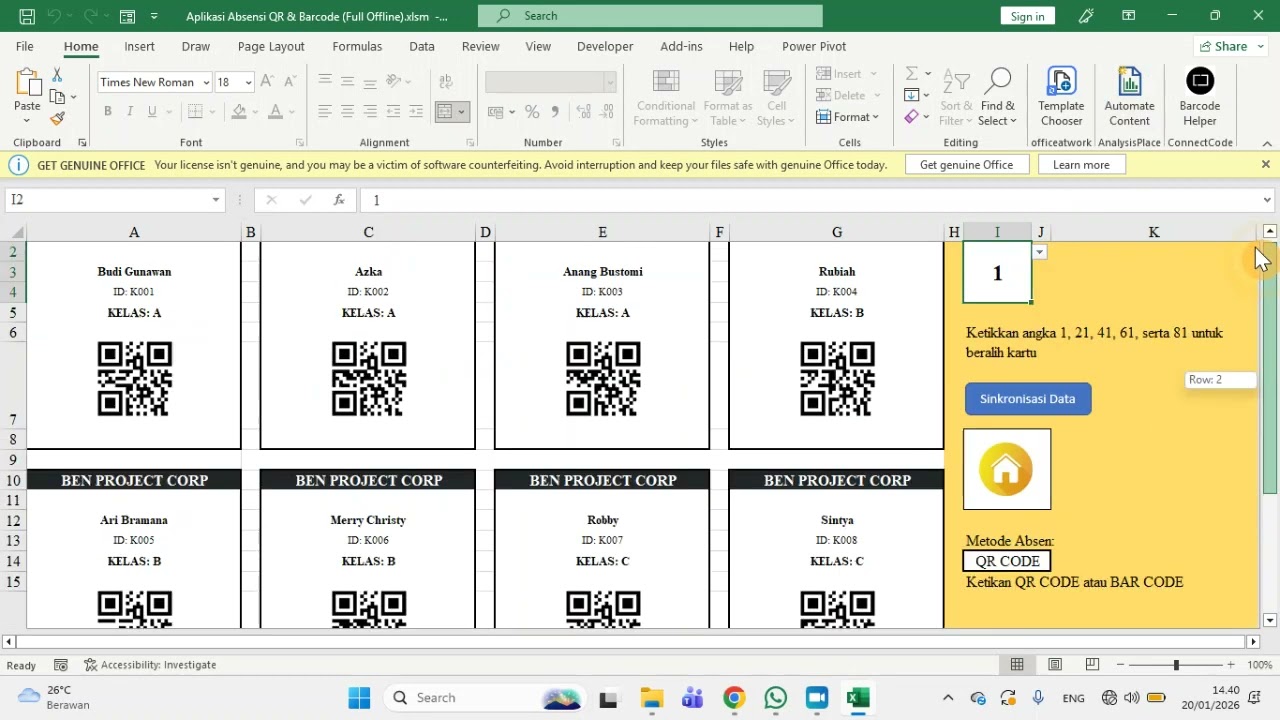The image size is (1280, 720).
Task: Click the Save icon in title bar
Action: click(x=27, y=16)
